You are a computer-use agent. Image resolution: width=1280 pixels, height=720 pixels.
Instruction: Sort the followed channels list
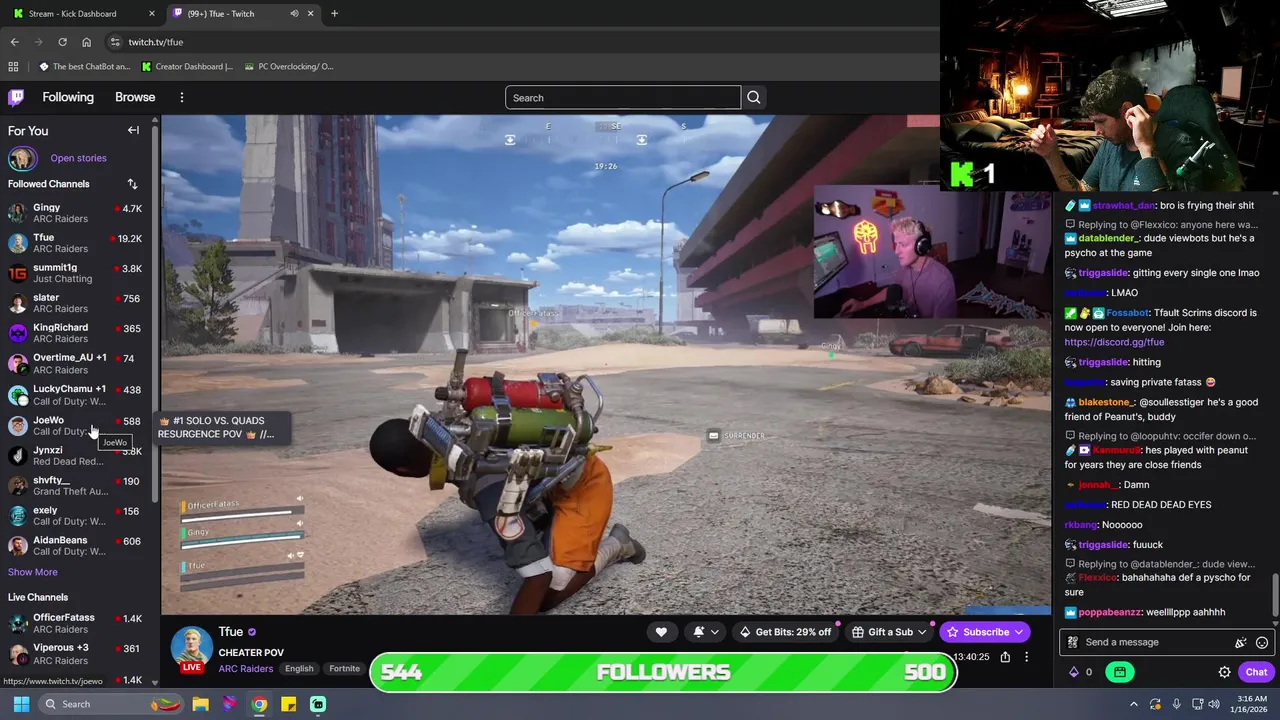pos(132,184)
